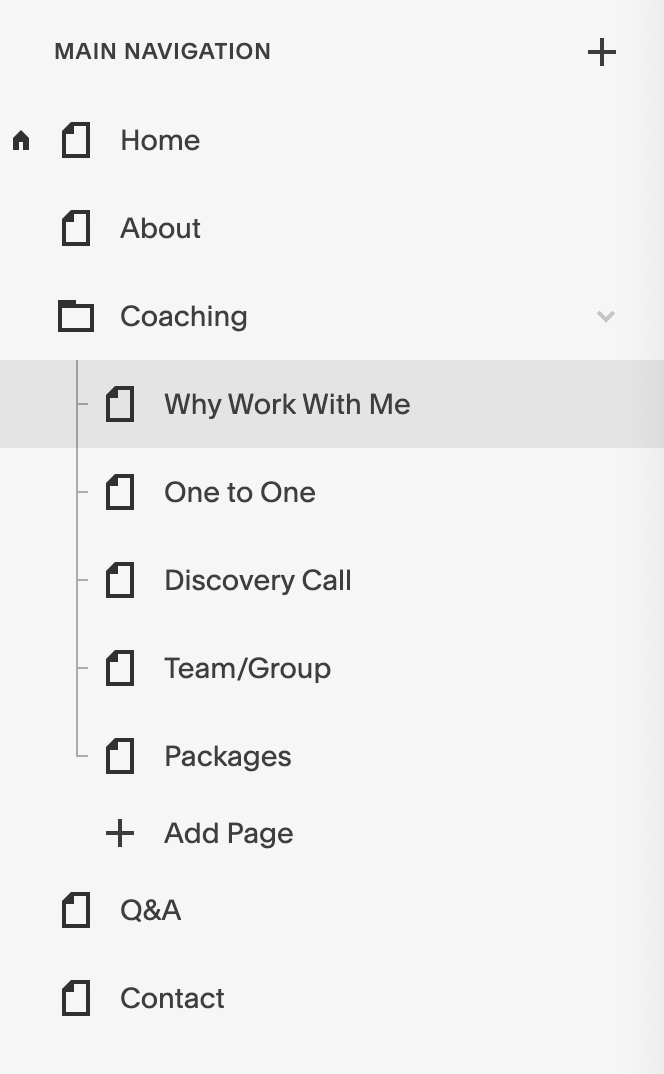Click the page icon next to Team/Group
664x1074 pixels.
(120, 668)
